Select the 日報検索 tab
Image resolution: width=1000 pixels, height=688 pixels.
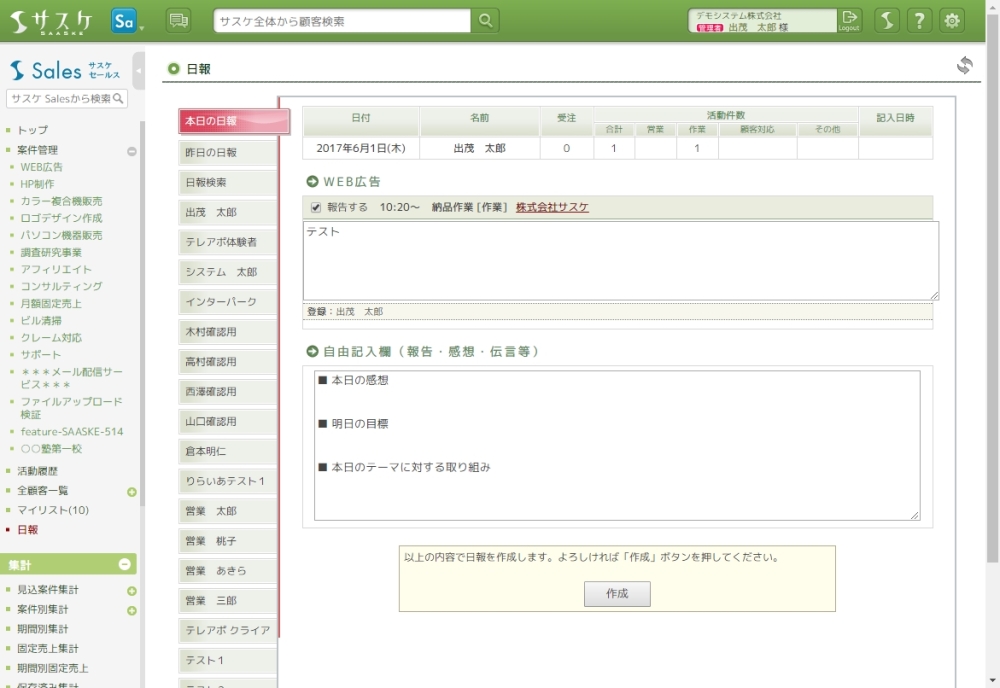(227, 183)
